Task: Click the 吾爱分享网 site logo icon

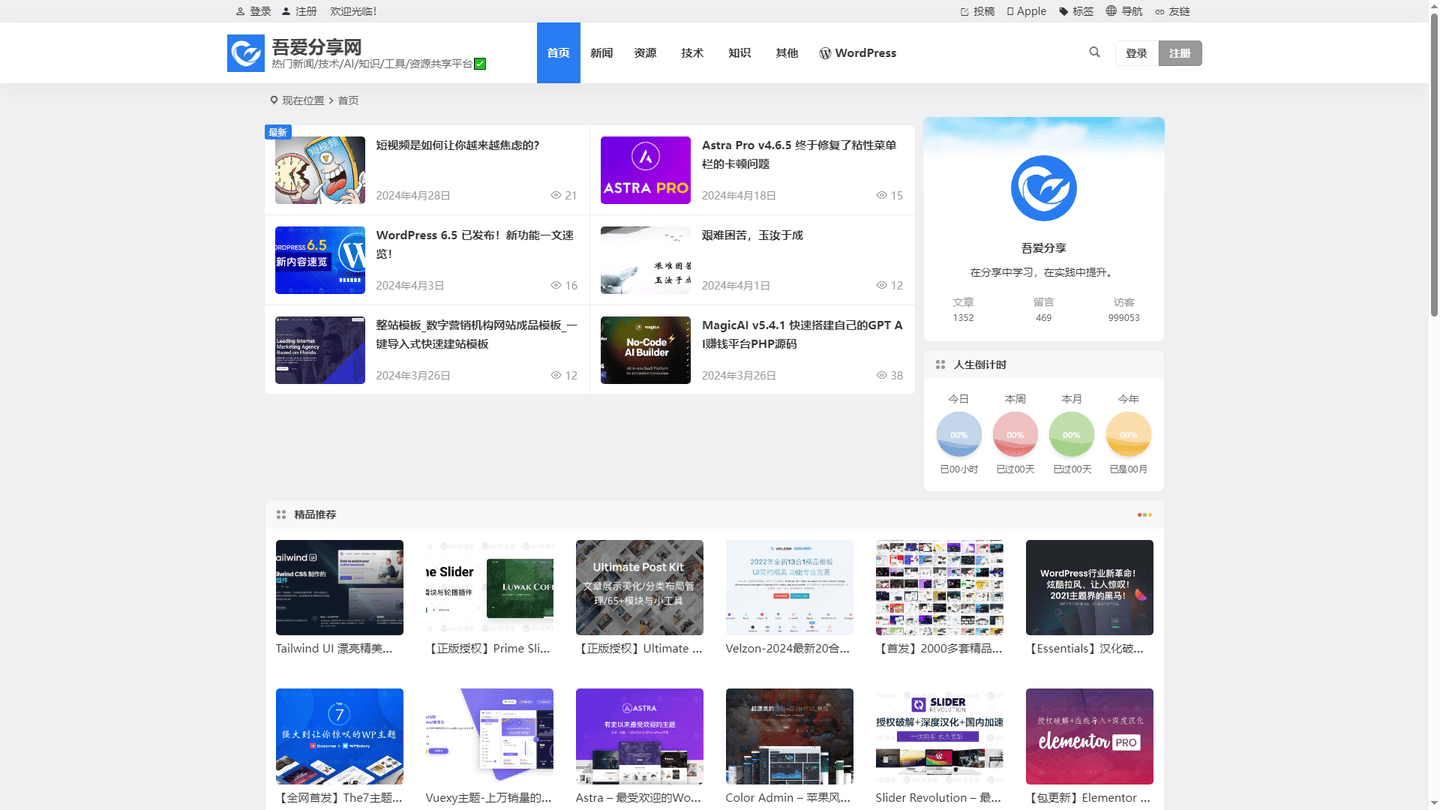Action: pos(246,53)
